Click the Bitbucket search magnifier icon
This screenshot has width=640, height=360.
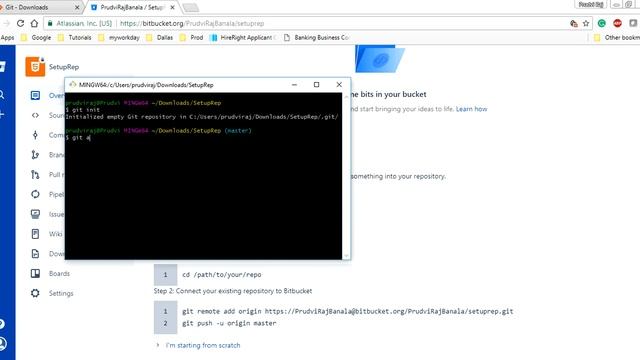[x=2, y=95]
